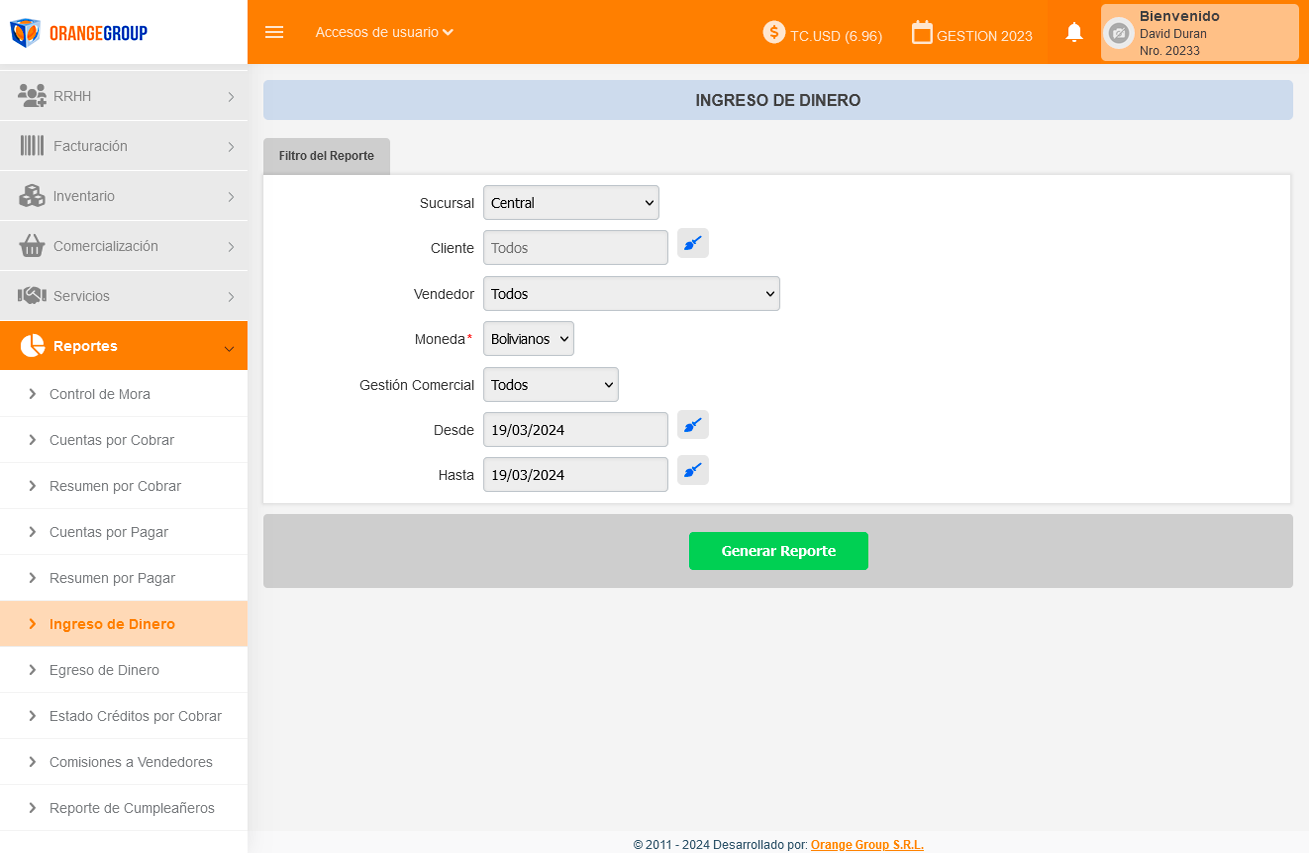Click the dollar exchange rate icon
1309x853 pixels.
pos(774,32)
